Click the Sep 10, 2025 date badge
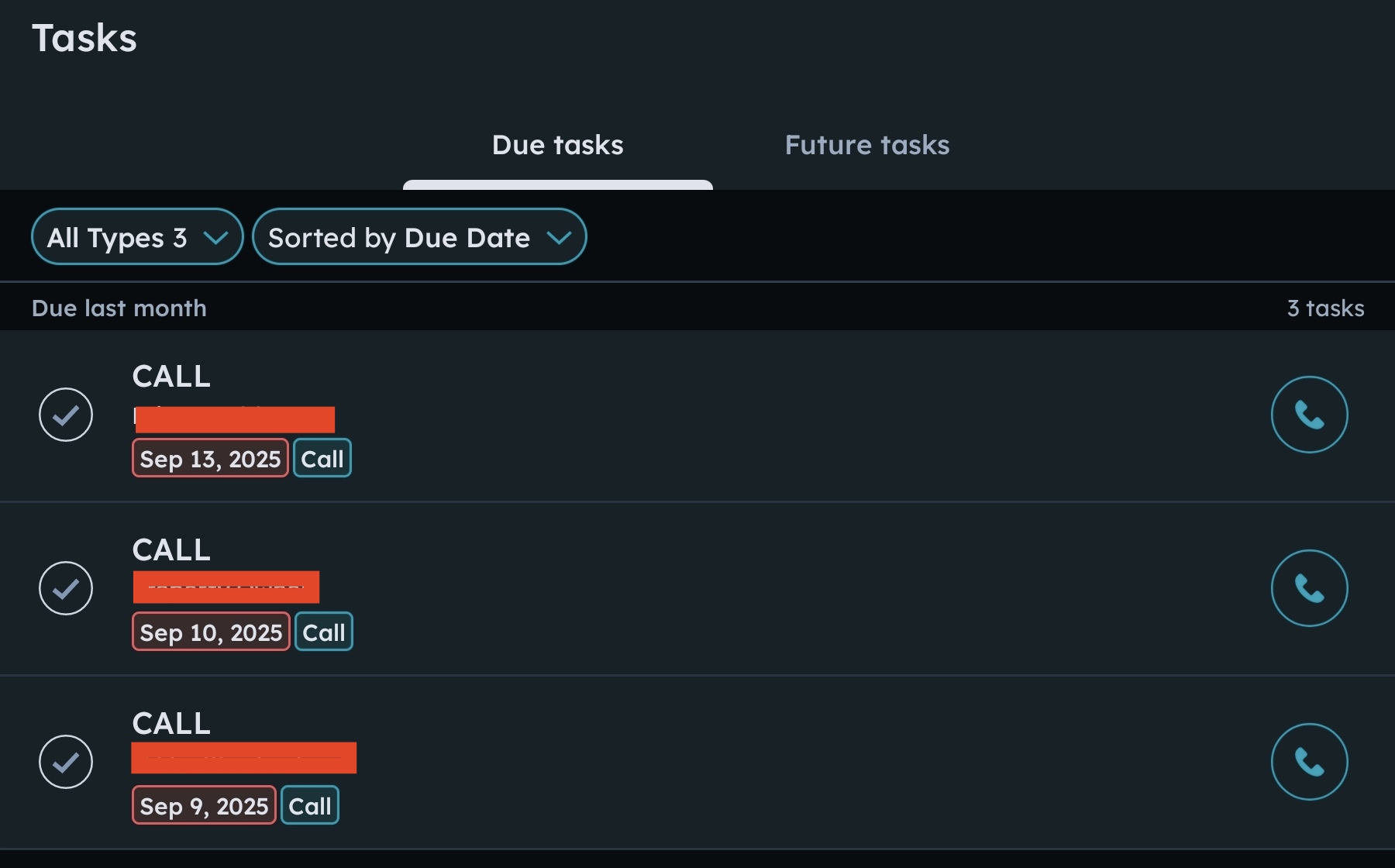1395x868 pixels. pos(211,632)
